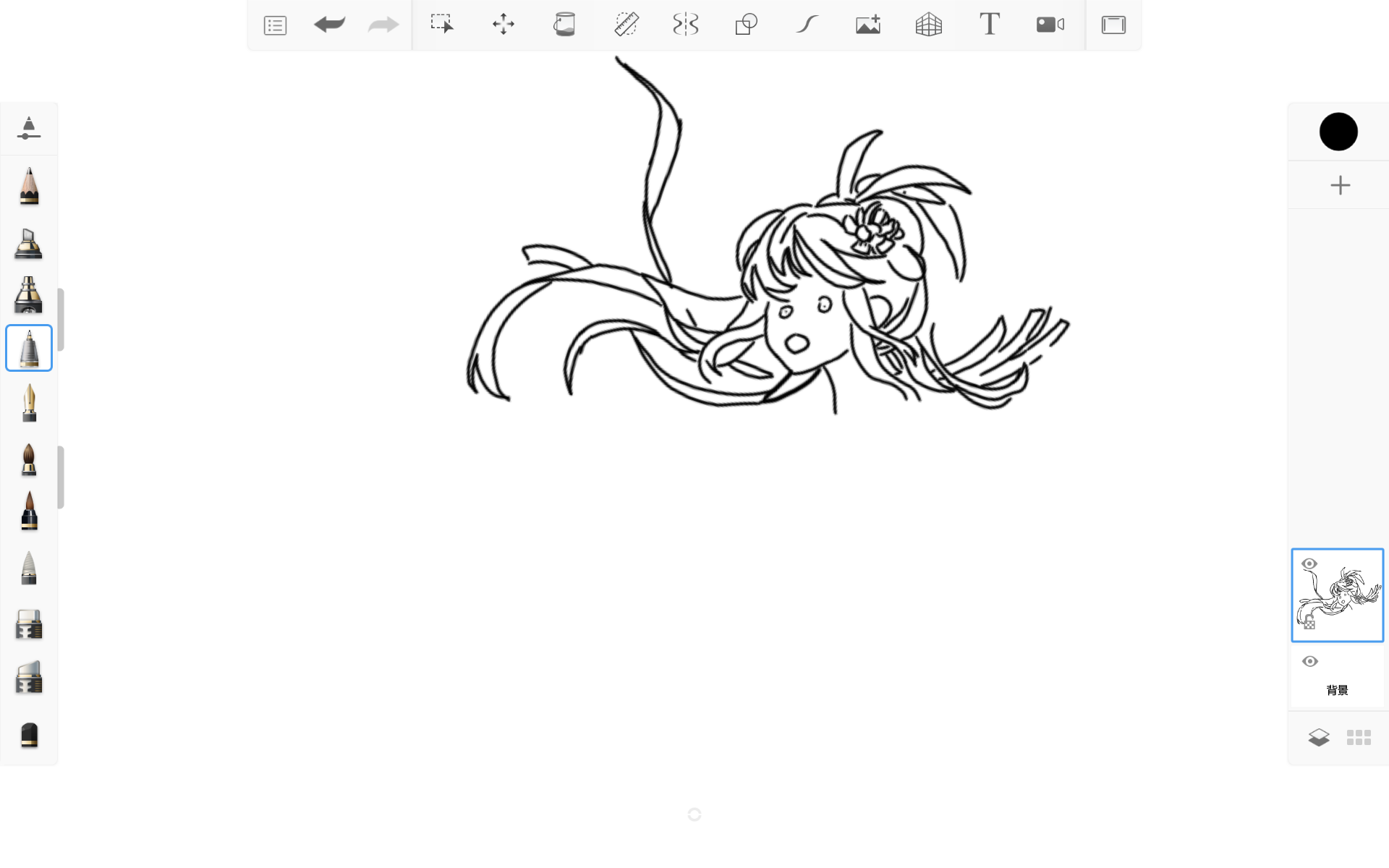1389x868 pixels.
Task: Open the main menu list icon
Action: [x=275, y=25]
